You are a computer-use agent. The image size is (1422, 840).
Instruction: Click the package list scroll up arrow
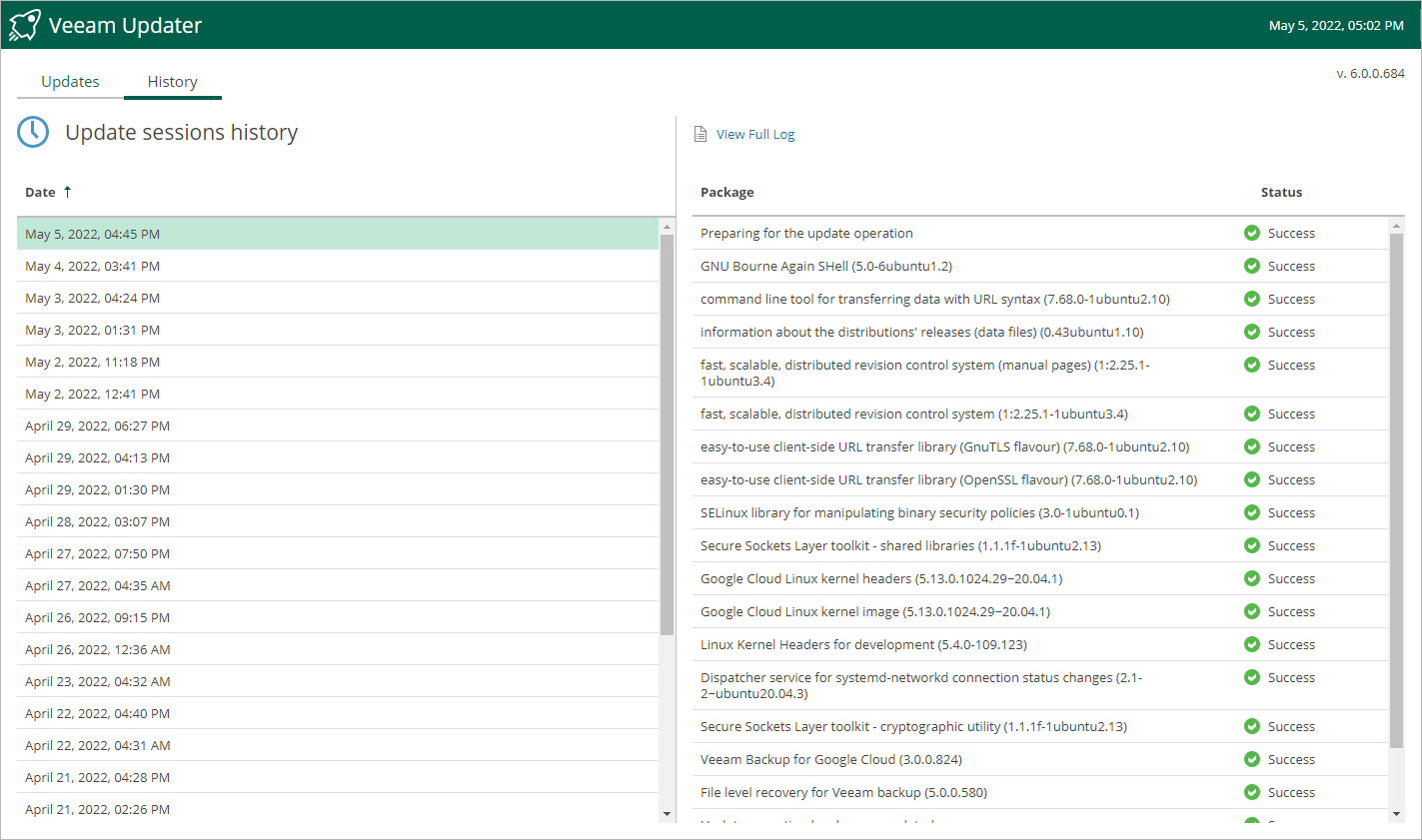pos(1396,227)
